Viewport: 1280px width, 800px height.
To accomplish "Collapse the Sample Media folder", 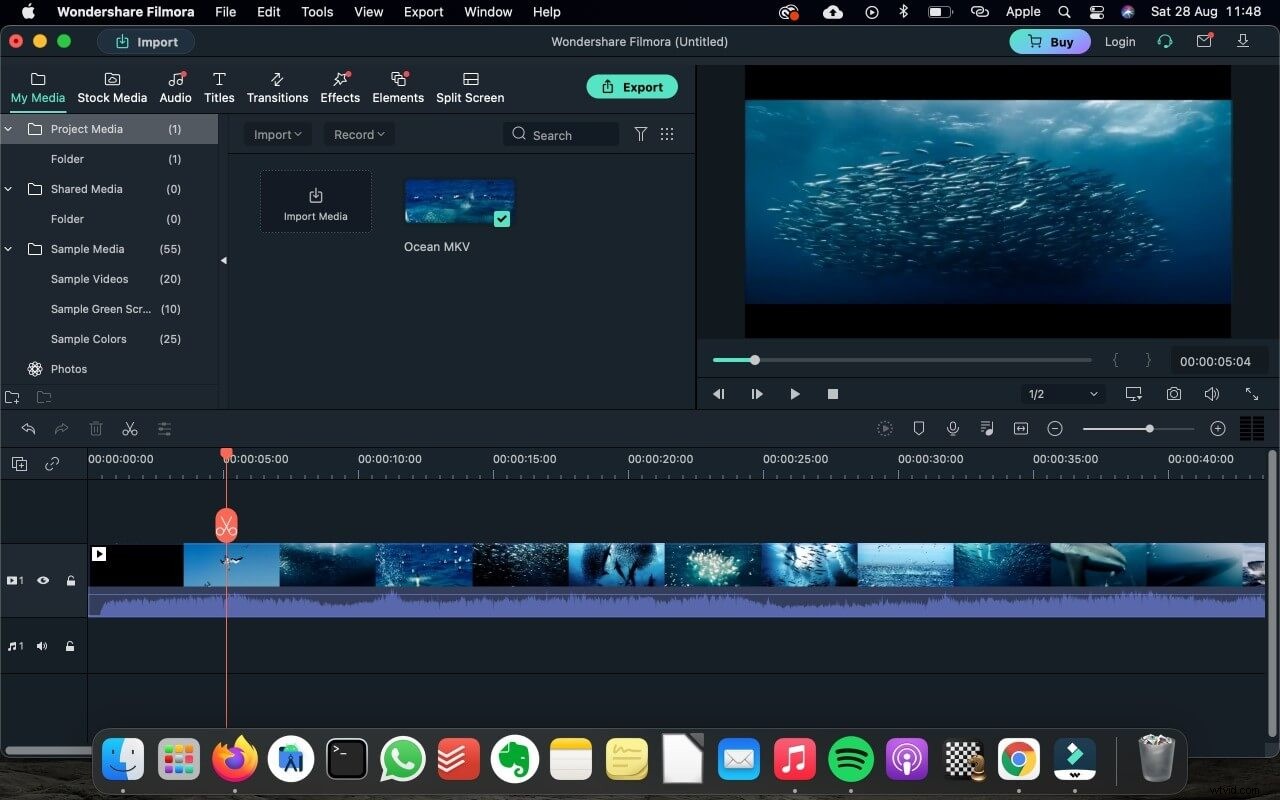I will point(8,249).
